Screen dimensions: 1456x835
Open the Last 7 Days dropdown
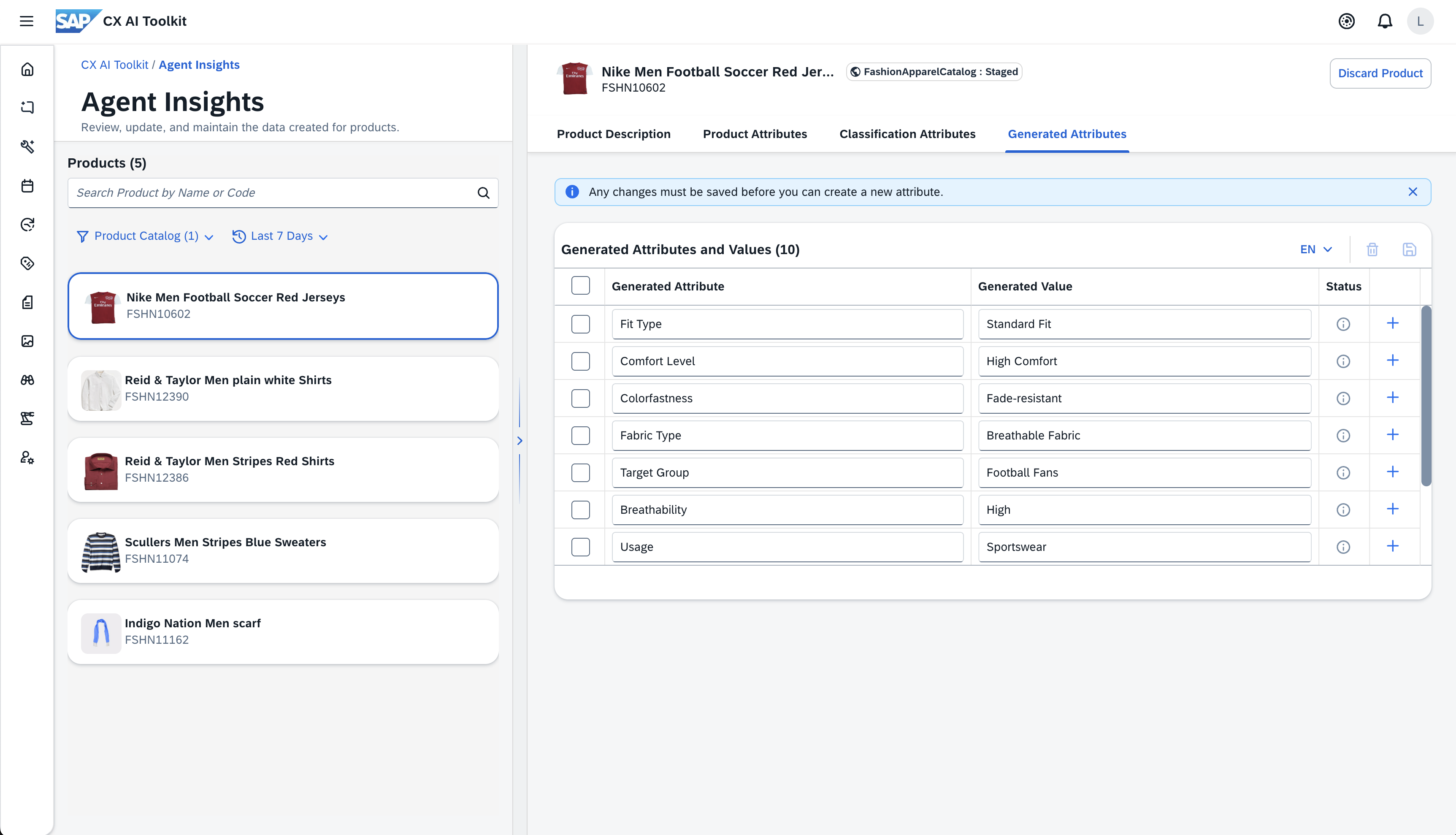click(x=280, y=236)
